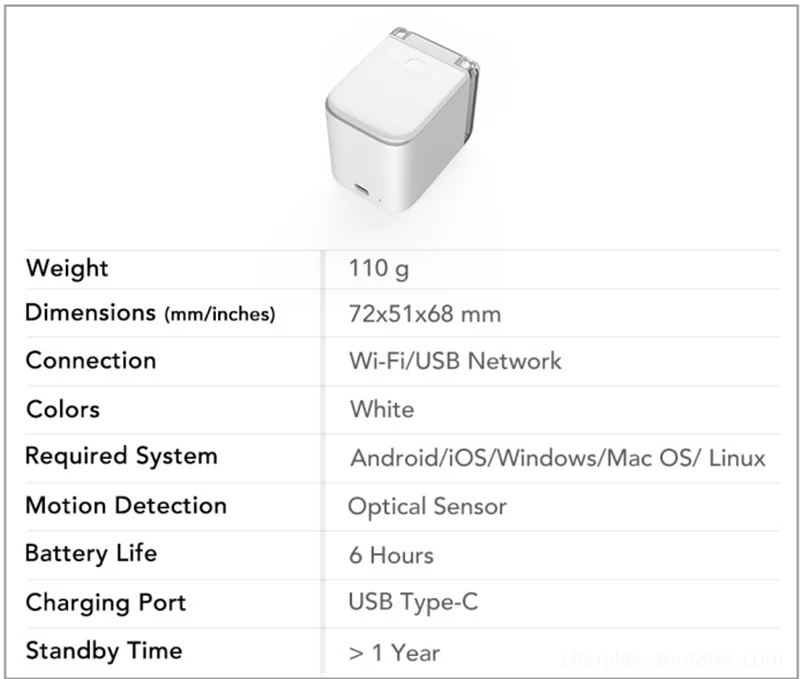Select the Battery Life label
Viewport: 800px width, 679px height.
(x=91, y=553)
